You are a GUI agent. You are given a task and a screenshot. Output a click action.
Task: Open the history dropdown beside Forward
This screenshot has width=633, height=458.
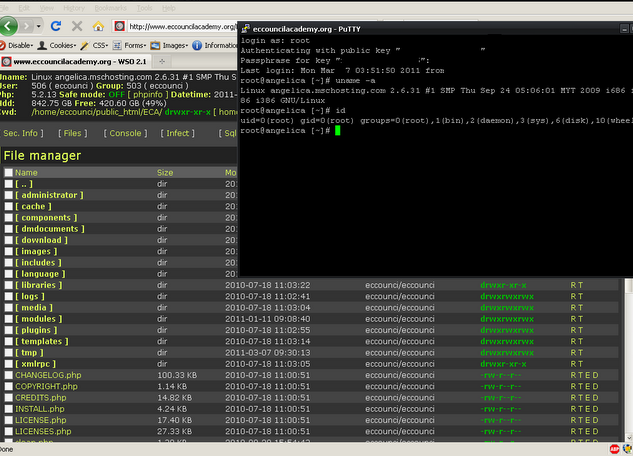[x=39, y=27]
